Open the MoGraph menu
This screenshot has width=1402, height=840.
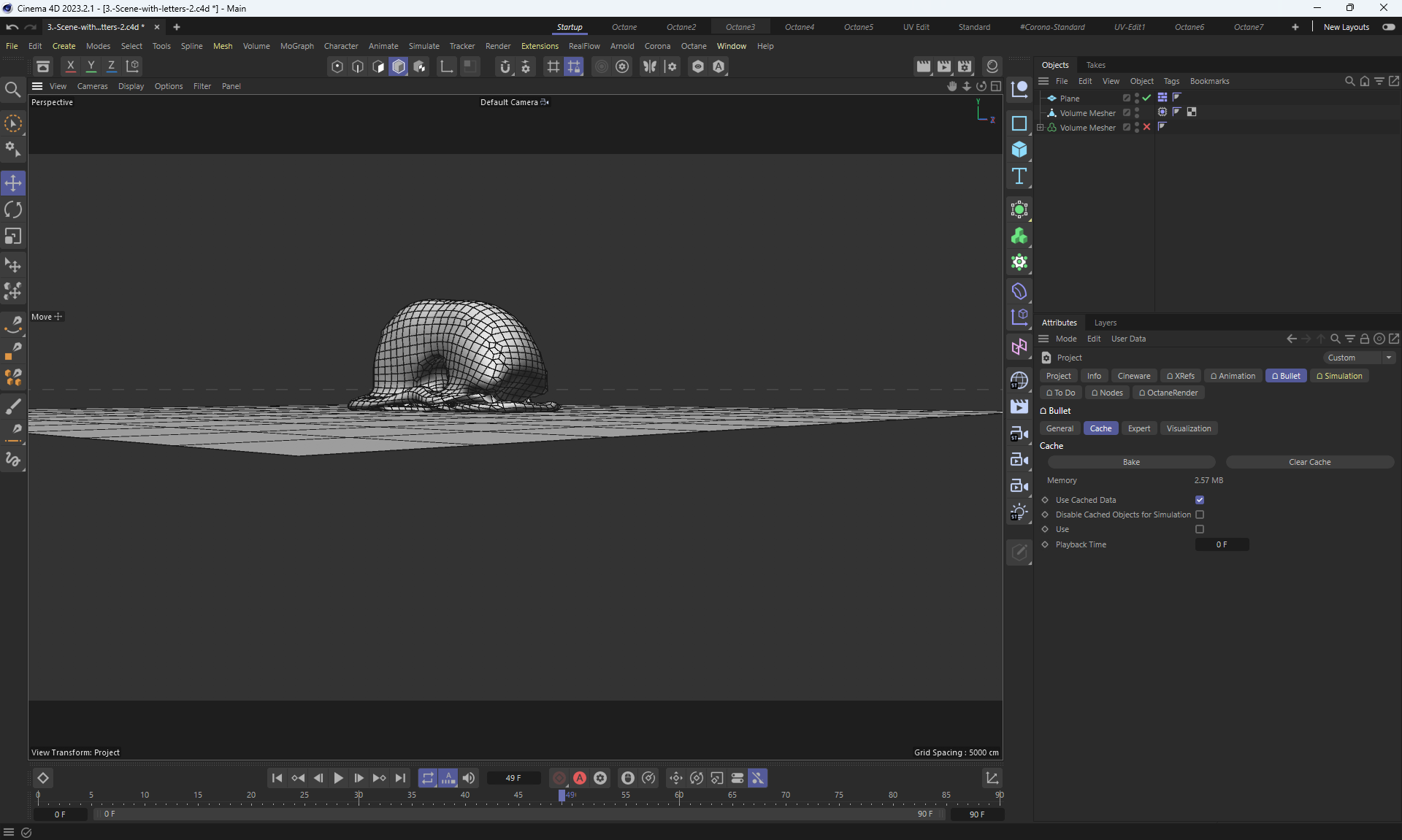click(296, 46)
